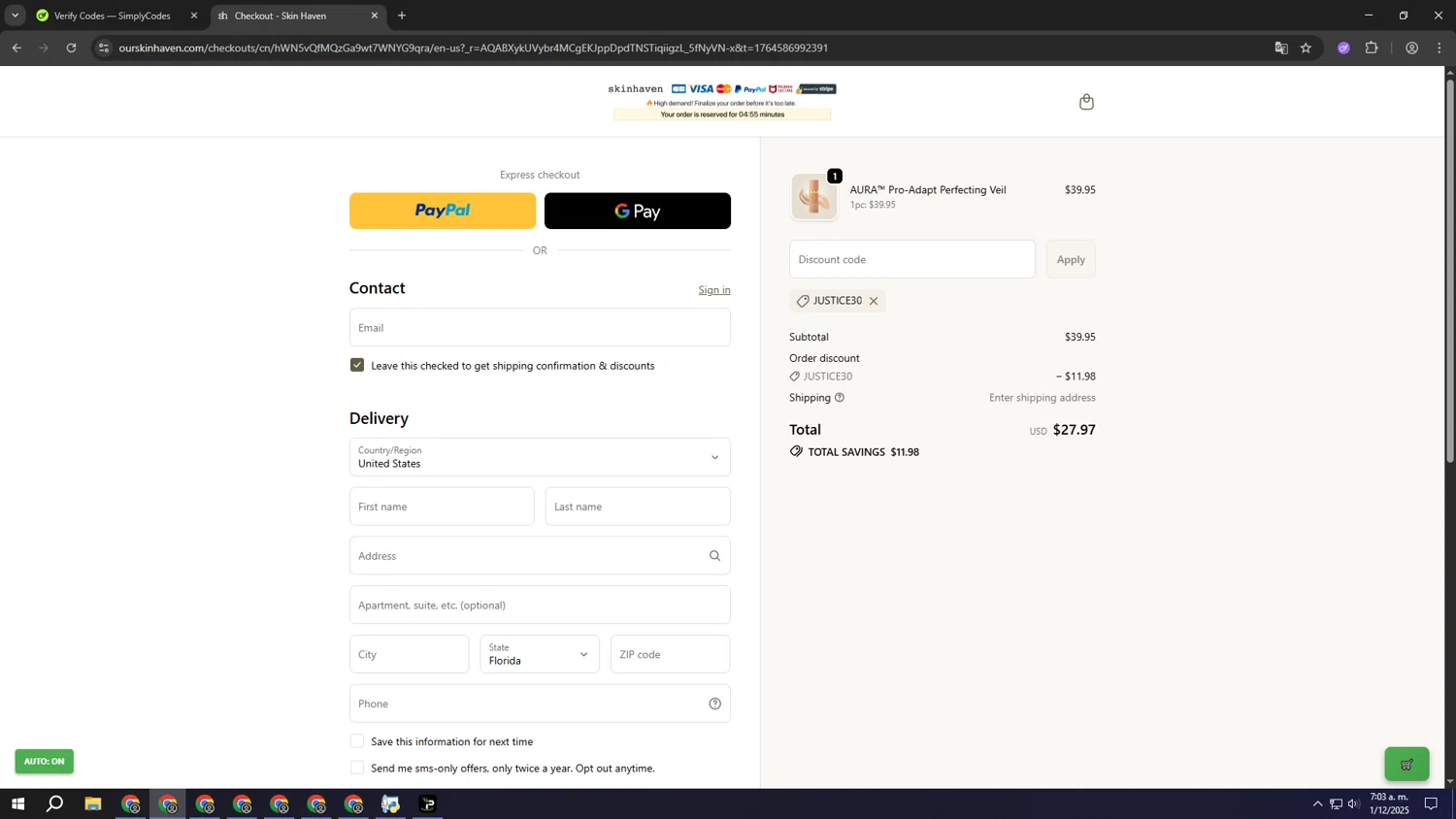Focus the Last name field

point(638,507)
